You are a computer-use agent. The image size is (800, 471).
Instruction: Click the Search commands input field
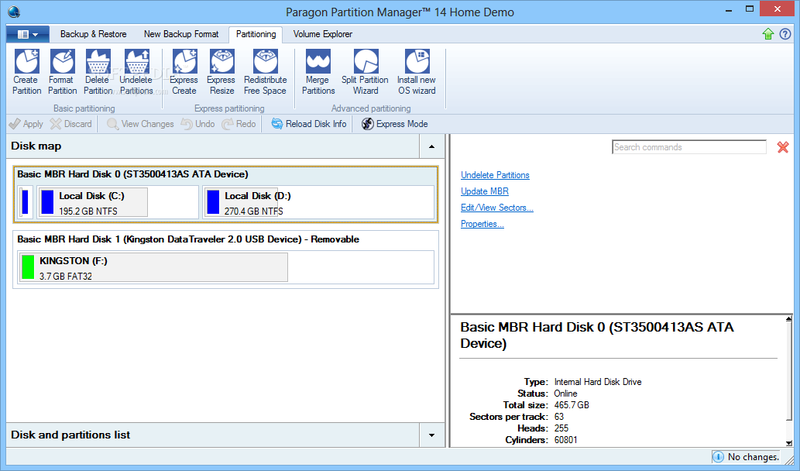(689, 147)
